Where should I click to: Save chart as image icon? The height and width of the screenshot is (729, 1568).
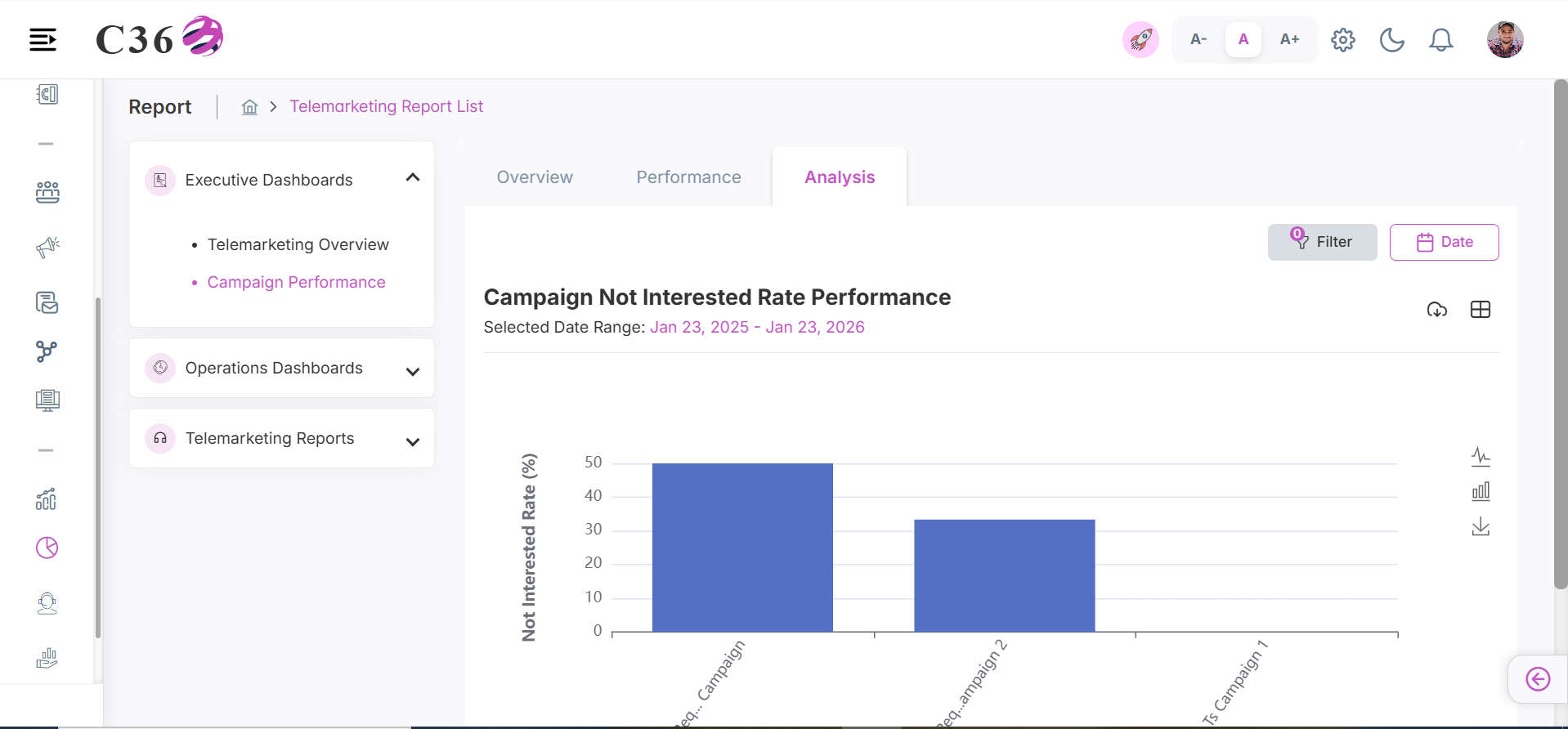tap(1481, 526)
